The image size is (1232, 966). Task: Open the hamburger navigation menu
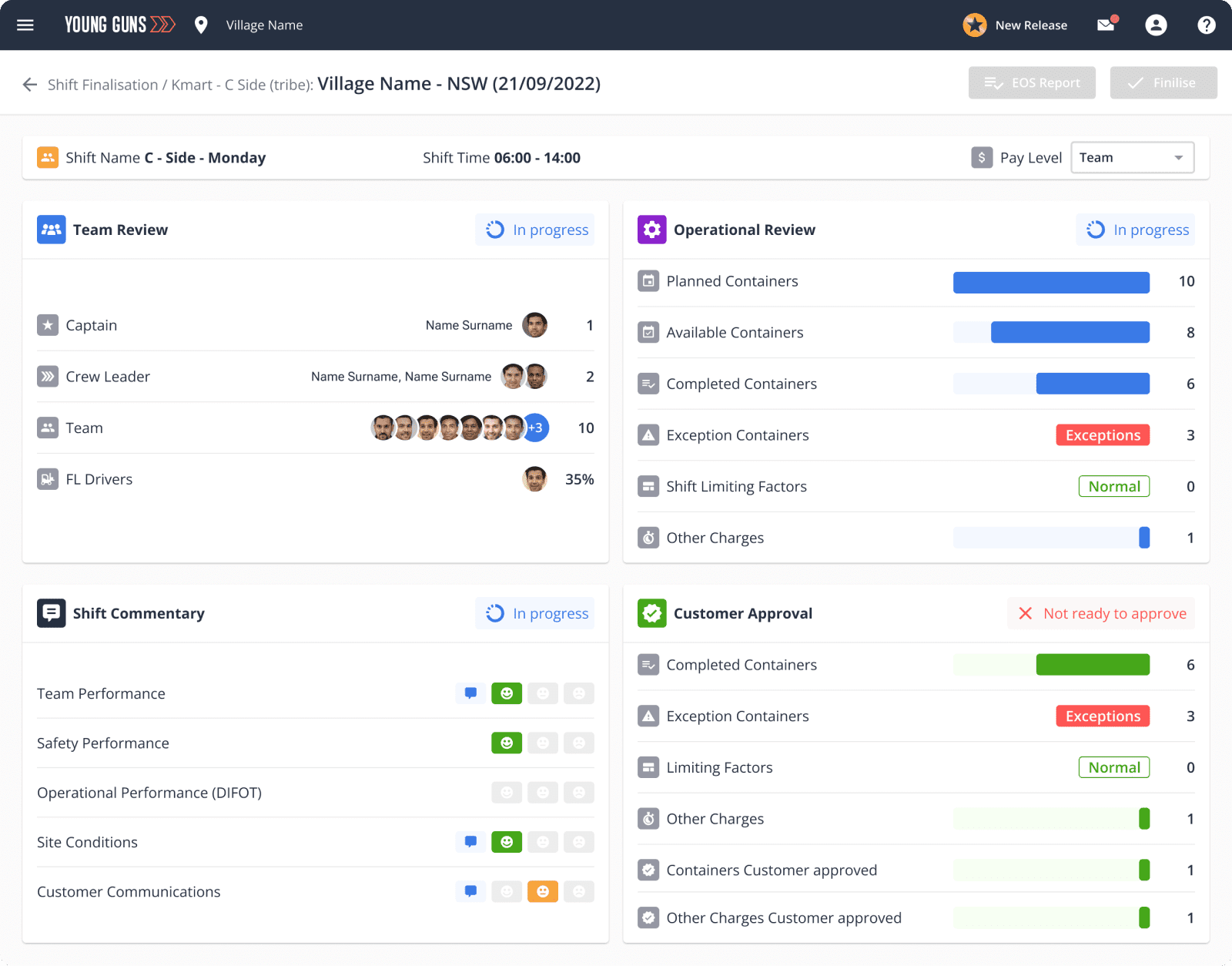(x=25, y=25)
